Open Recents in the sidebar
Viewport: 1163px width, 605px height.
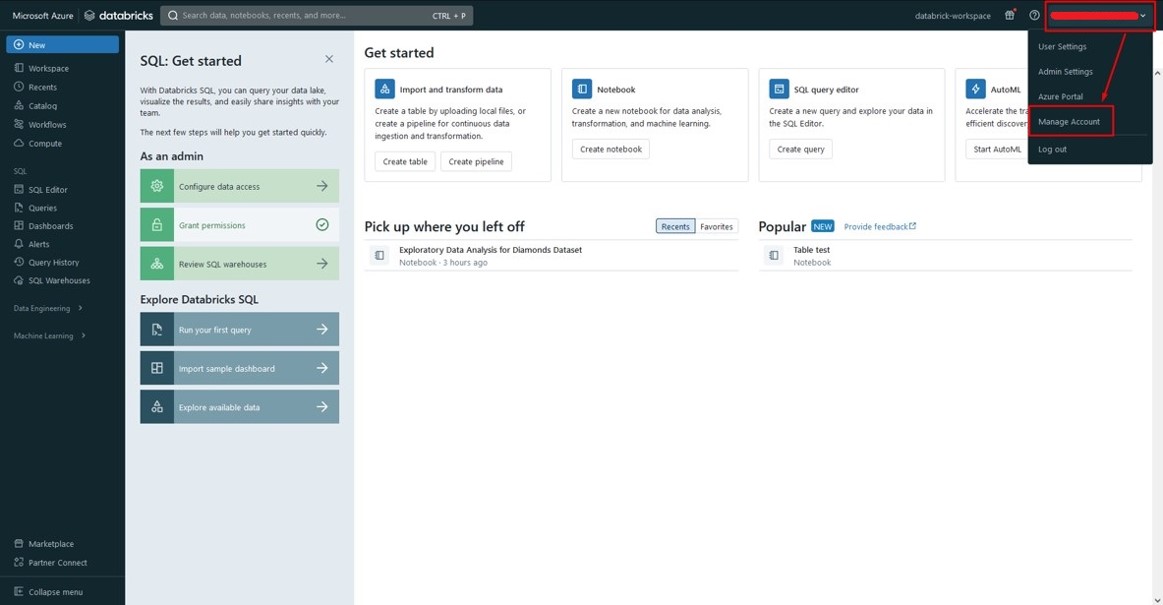[36, 87]
